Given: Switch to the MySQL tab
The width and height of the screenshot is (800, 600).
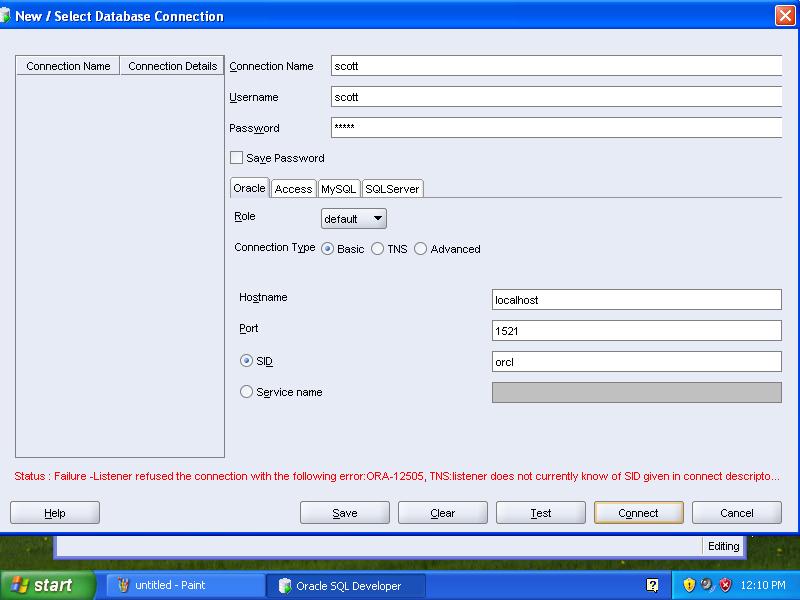Looking at the screenshot, I should [338, 189].
